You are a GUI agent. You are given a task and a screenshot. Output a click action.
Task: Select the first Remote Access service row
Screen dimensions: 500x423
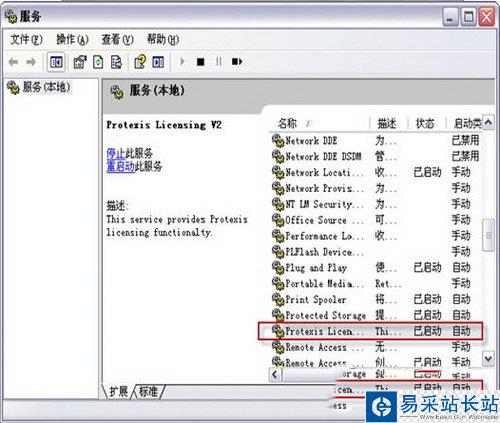click(376, 347)
